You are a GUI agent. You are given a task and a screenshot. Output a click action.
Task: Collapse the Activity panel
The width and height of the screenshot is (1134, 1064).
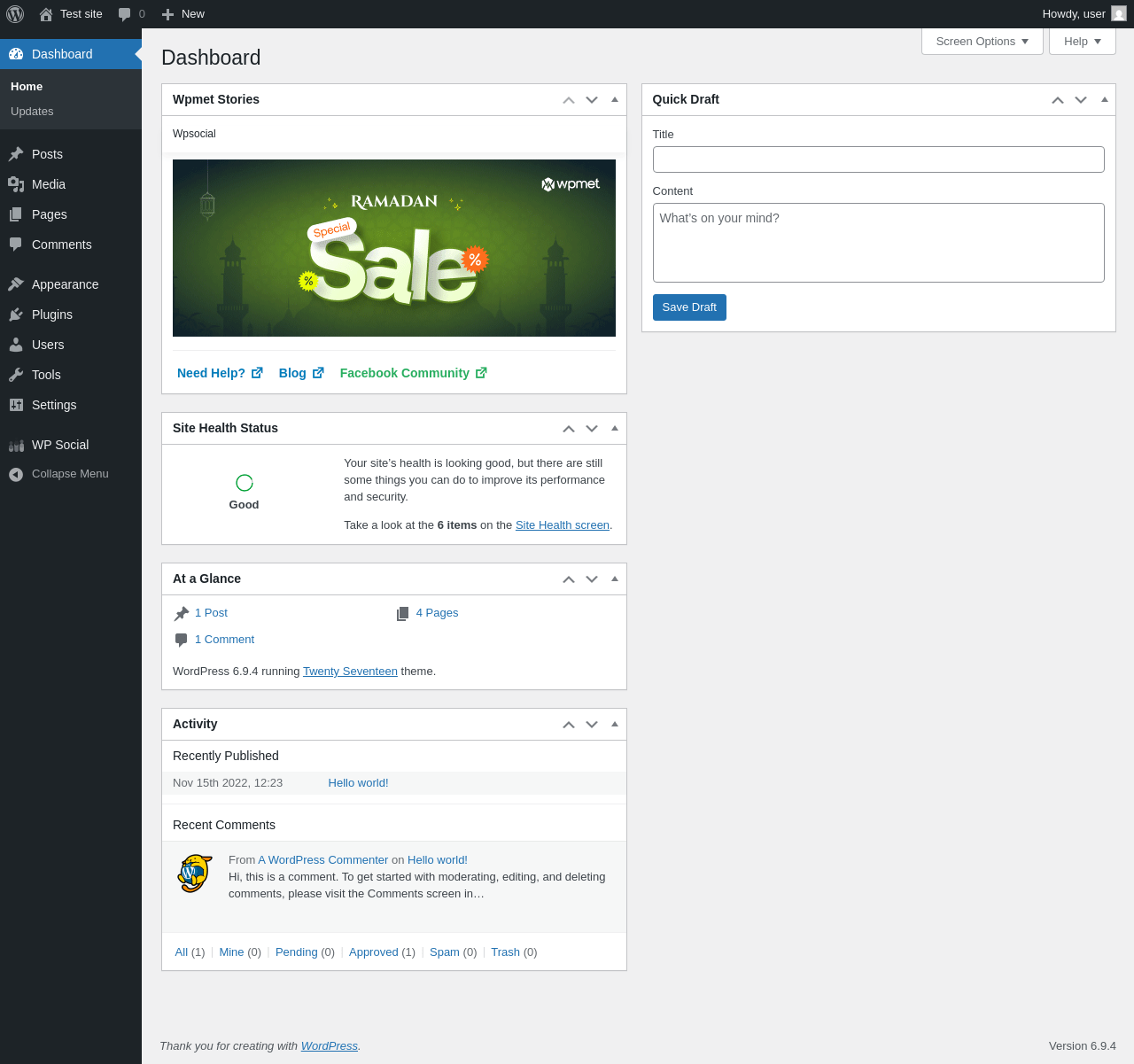(615, 724)
